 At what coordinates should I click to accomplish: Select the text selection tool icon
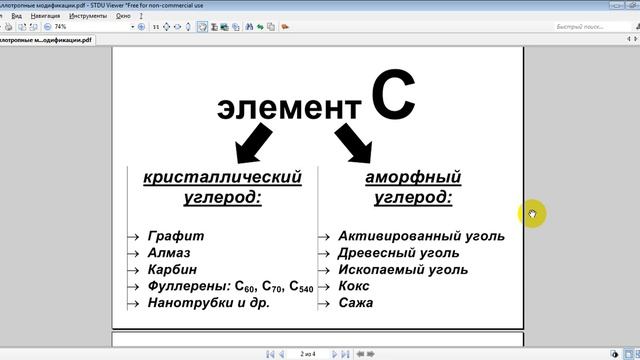tap(214, 27)
